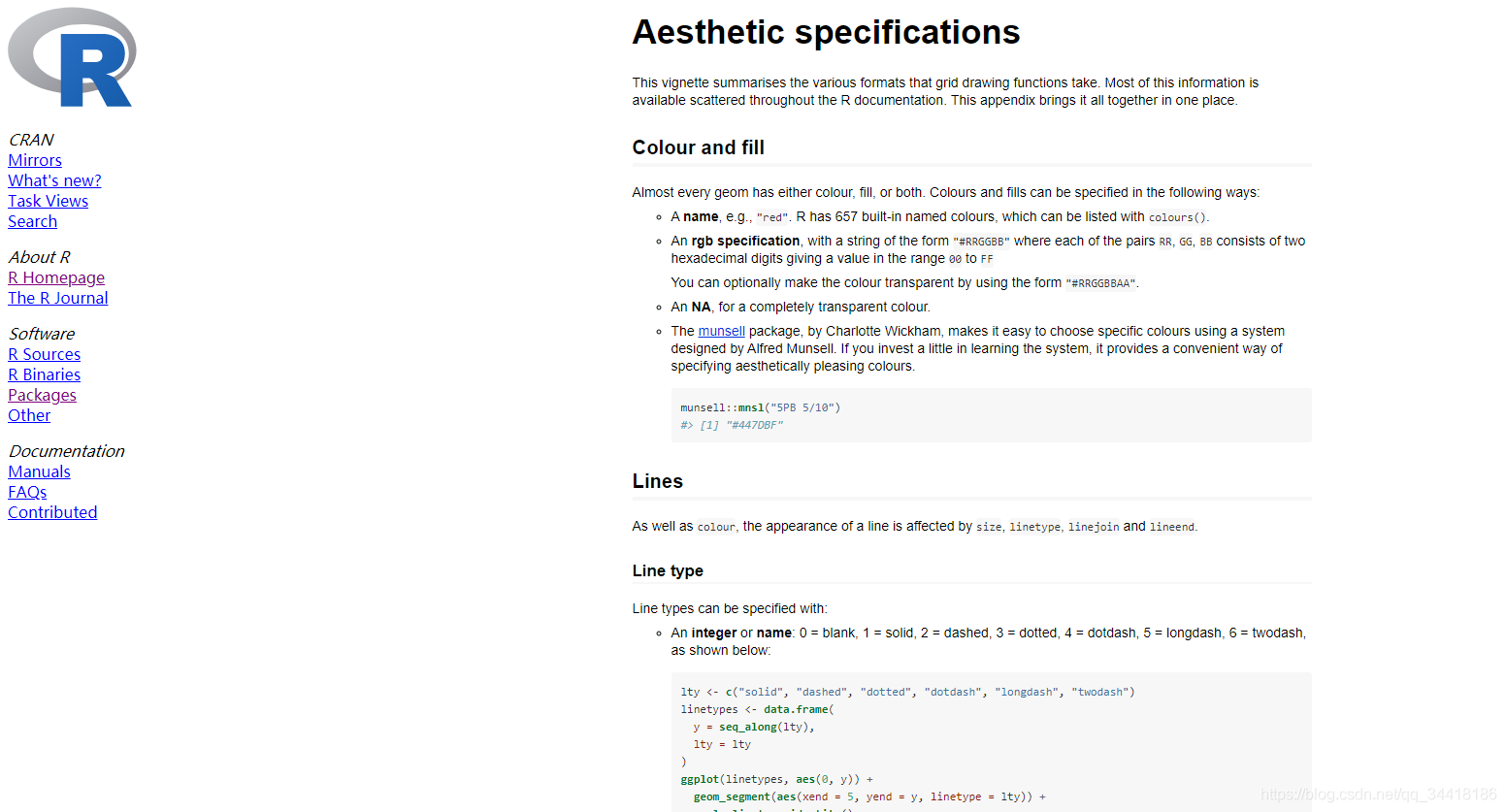Open the Manuals documentation link
Viewport: 1506px width, 812px height.
[40, 471]
